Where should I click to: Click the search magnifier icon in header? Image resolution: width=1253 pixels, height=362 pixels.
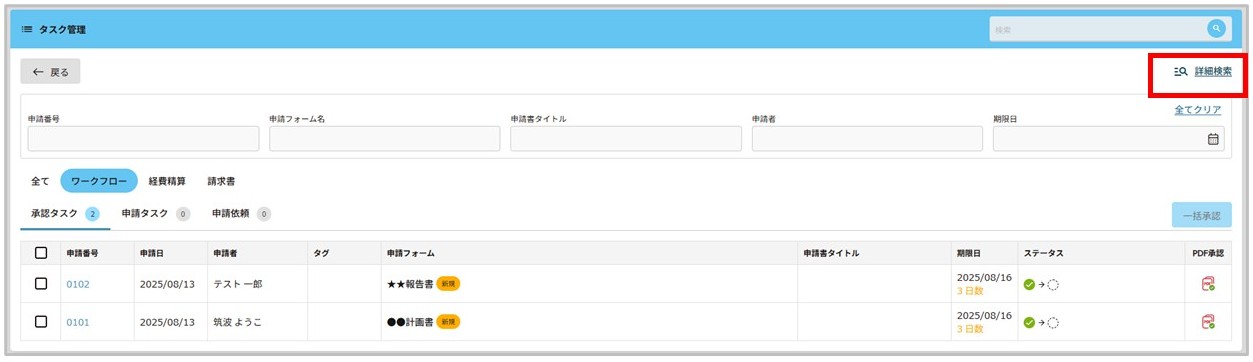click(1216, 29)
